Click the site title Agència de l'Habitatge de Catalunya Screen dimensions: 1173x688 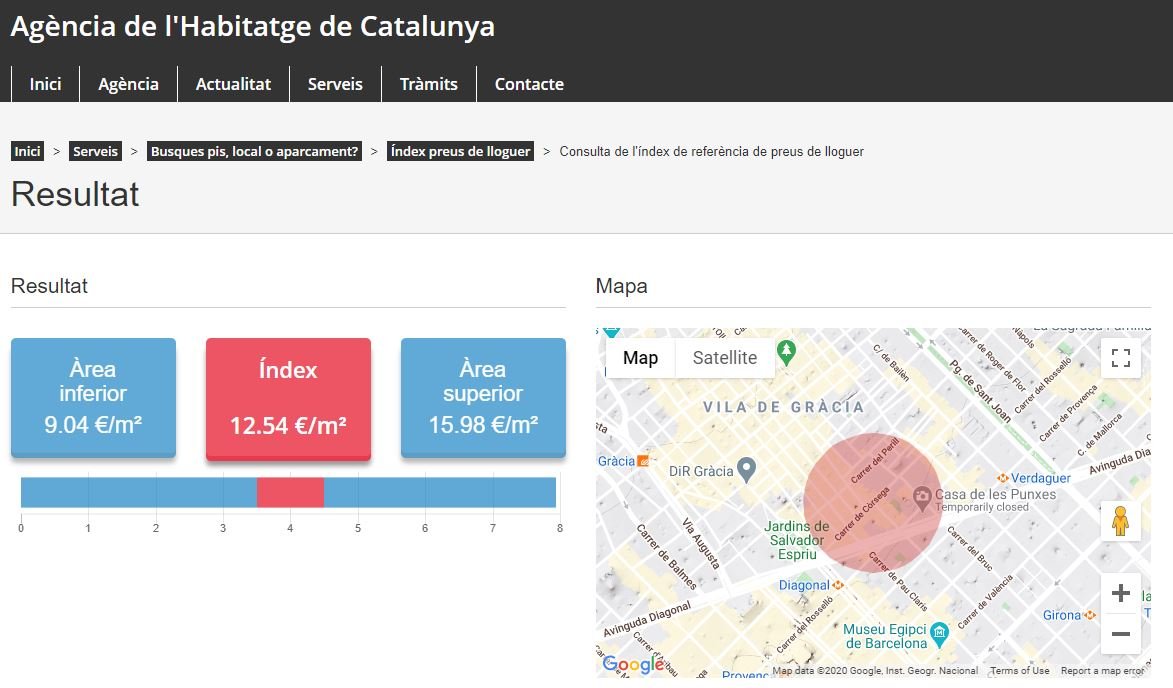pyautogui.click(x=253, y=26)
